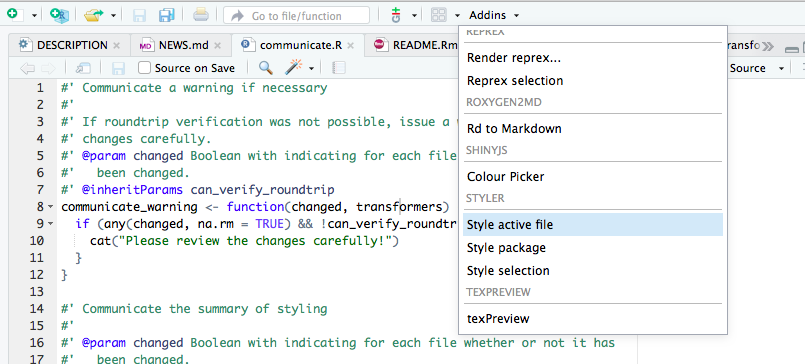Open an existing file with folder icon
The height and width of the screenshot is (364, 805).
93,15
